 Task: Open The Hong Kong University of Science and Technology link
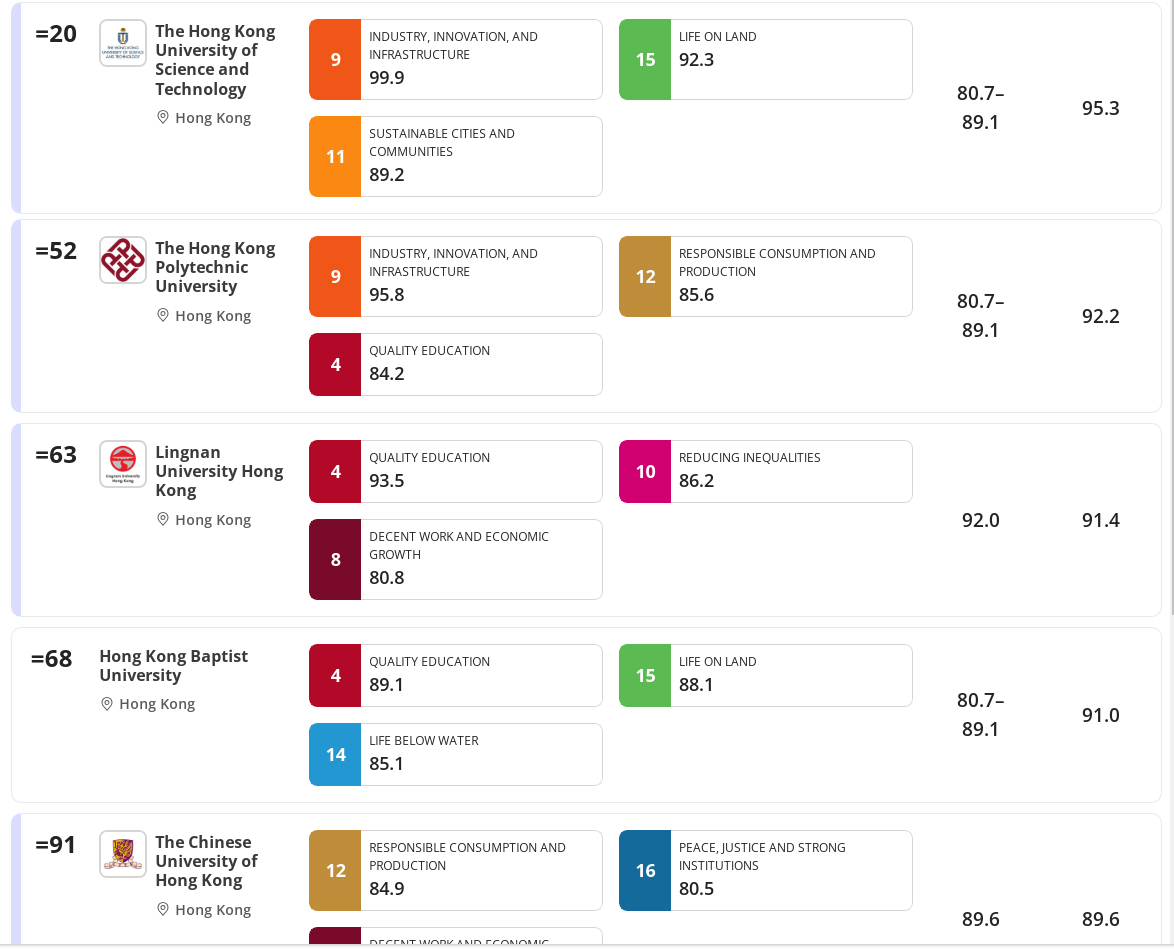coord(216,60)
